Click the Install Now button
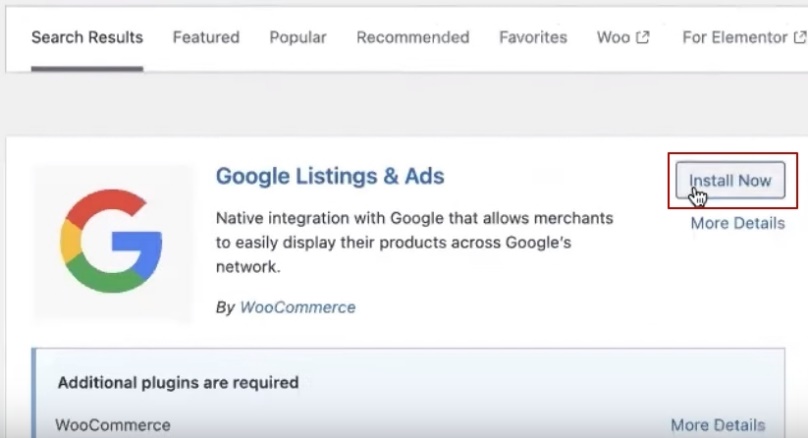 (x=730, y=181)
